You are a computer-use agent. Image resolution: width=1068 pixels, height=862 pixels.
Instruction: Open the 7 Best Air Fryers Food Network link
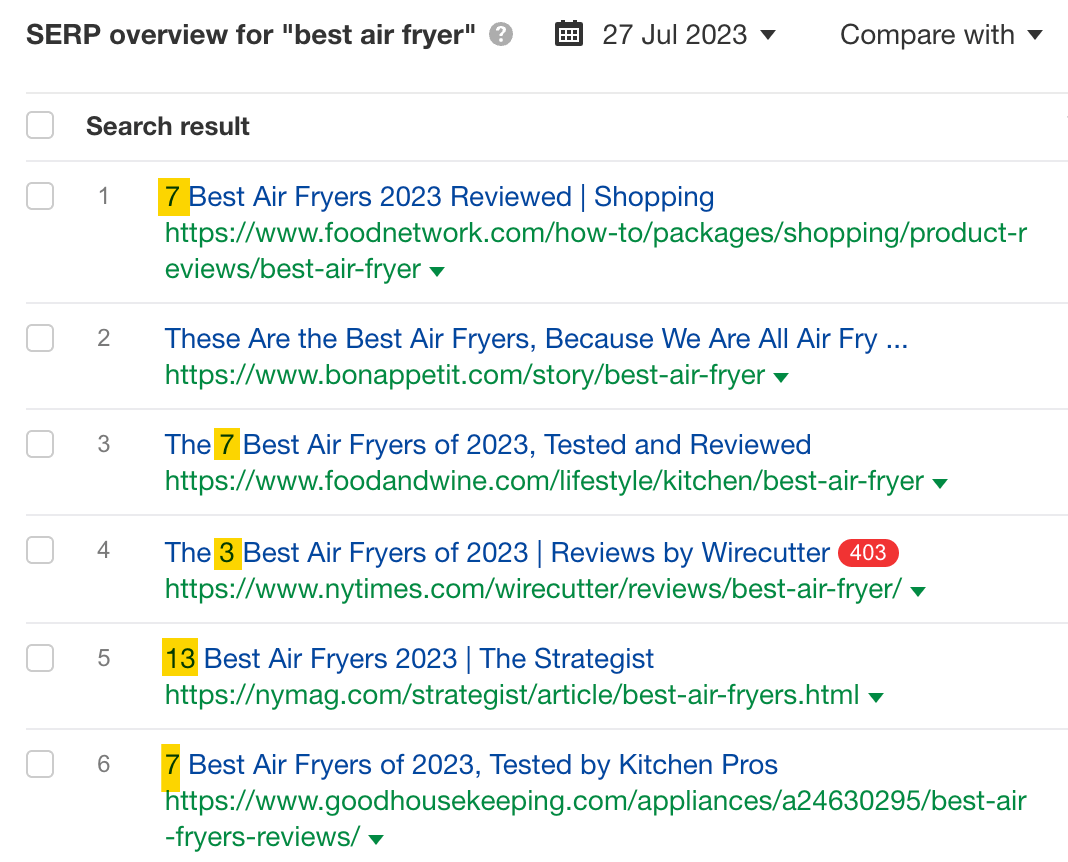[x=440, y=197]
